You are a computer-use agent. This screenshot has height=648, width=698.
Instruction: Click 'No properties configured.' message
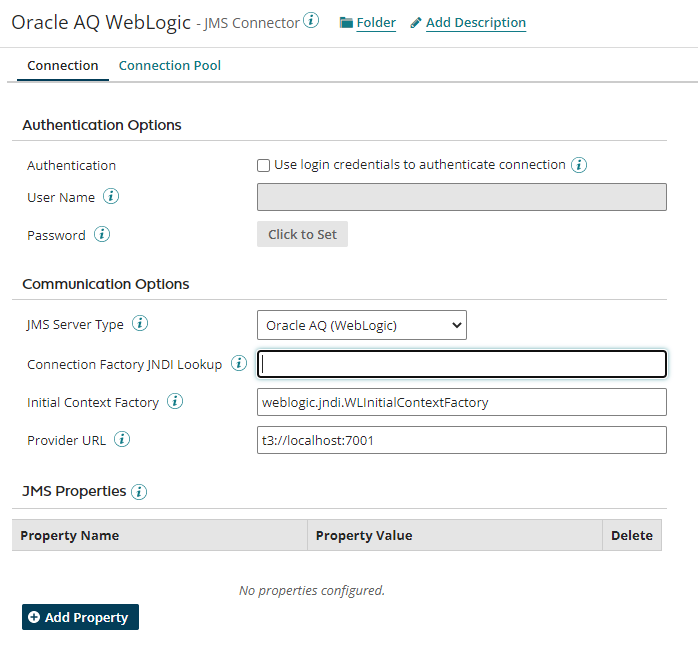coord(312,591)
